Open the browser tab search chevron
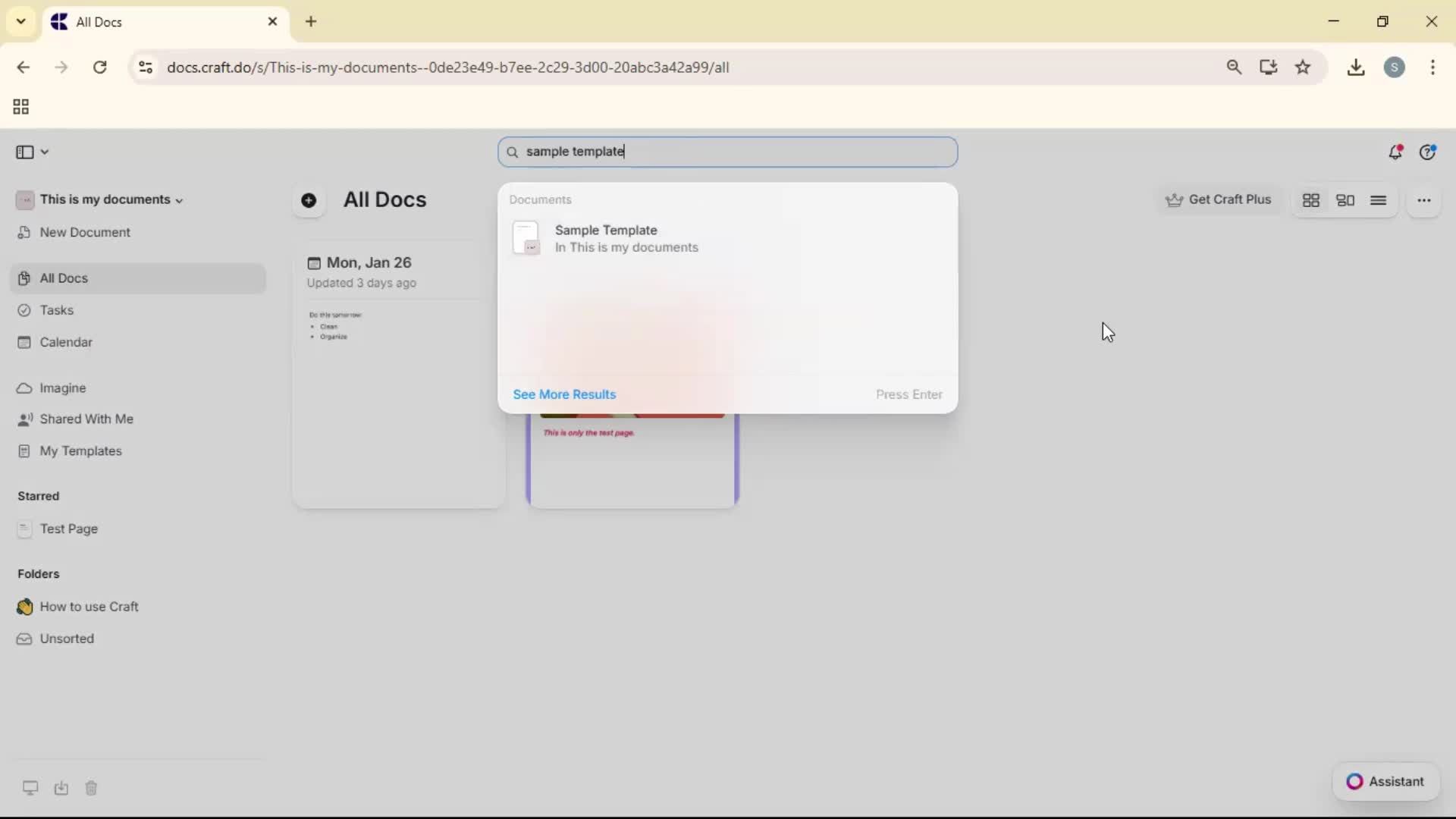Viewport: 1456px width, 819px height. [20, 21]
